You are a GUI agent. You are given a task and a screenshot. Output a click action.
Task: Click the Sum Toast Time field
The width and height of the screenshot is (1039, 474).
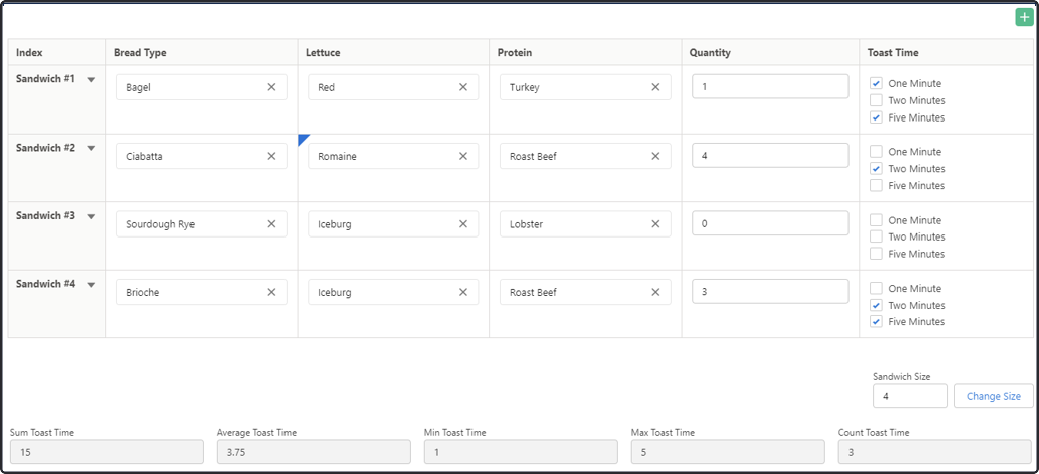pyautogui.click(x=107, y=452)
